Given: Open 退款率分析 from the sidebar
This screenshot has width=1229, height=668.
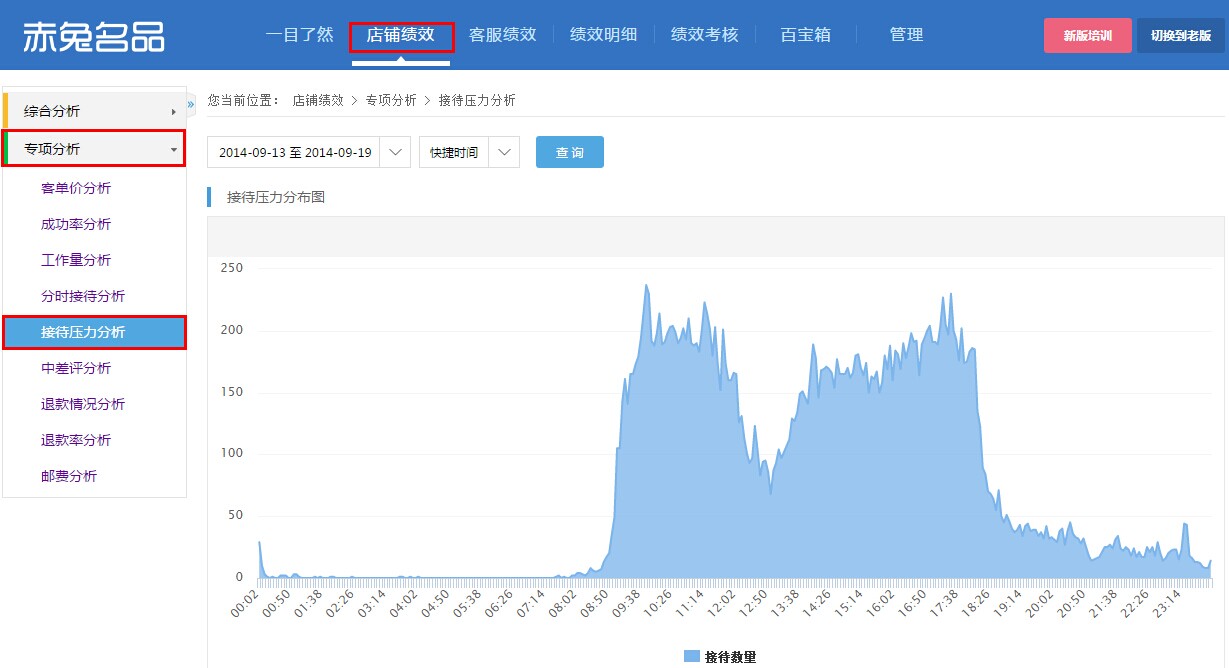Looking at the screenshot, I should point(76,440).
